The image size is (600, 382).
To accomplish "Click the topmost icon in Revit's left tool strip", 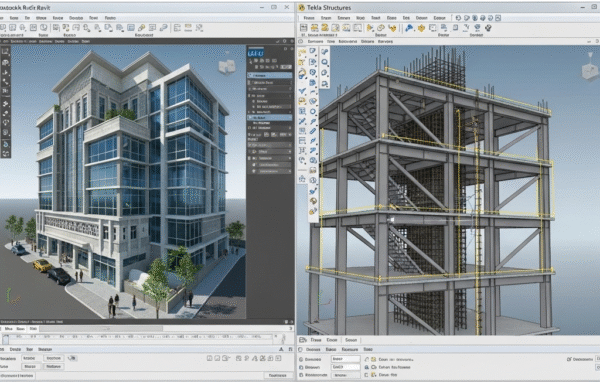I will 5,51.
